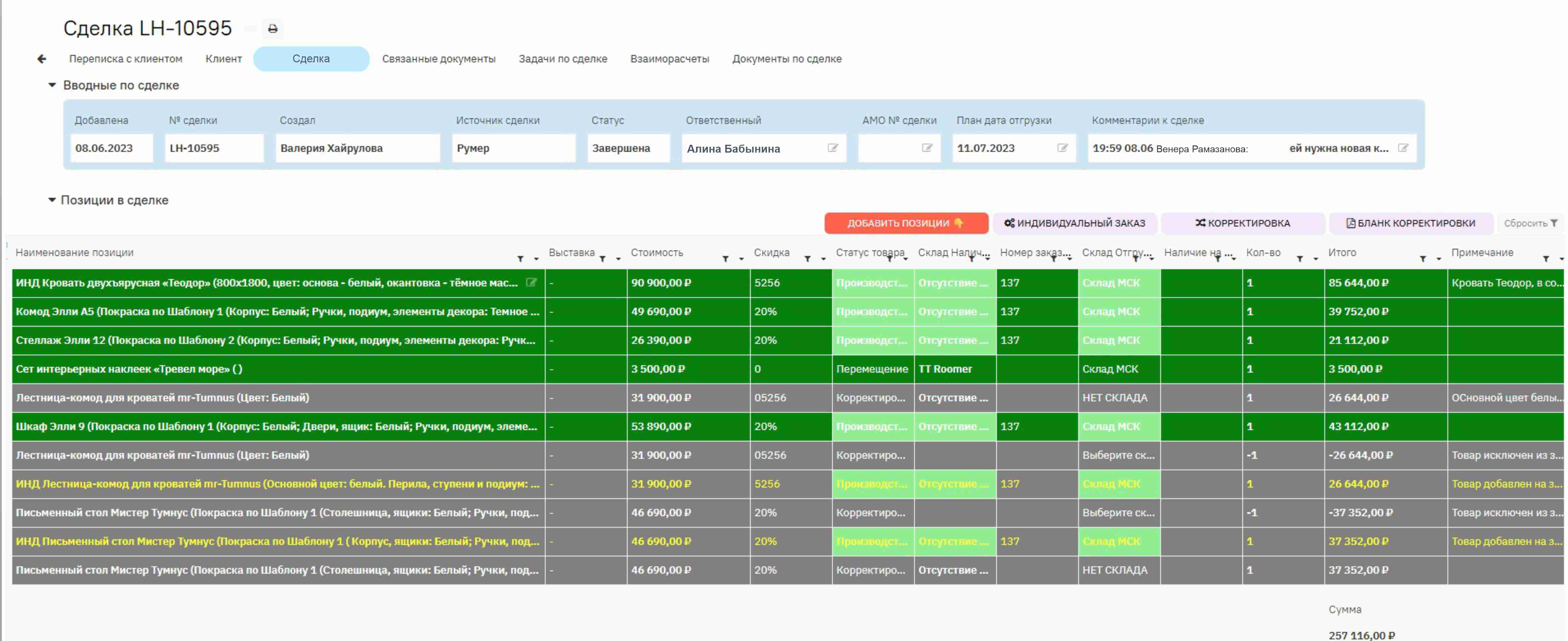The height and width of the screenshot is (641, 1568).
Task: Click the red ДОБАВИТЬ ПОЗИЦИИ button
Action: [906, 223]
